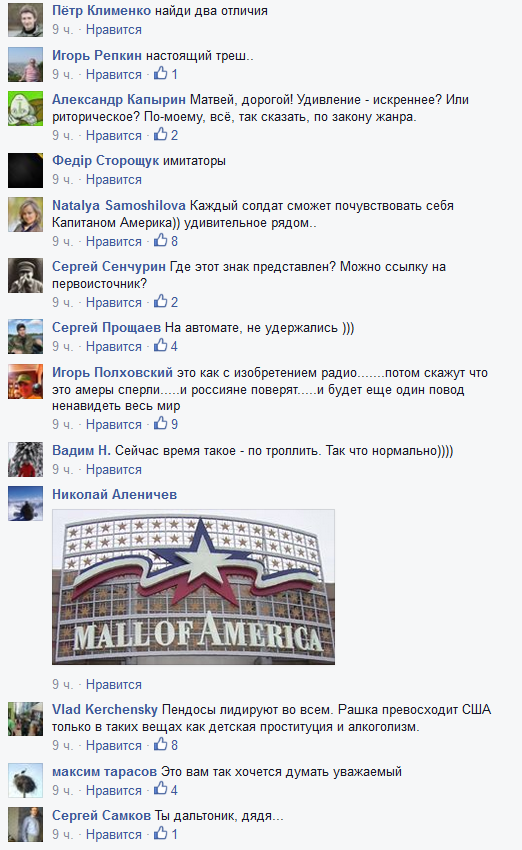
Task: Click Нравится below the Mall of America photo
Action: point(114,685)
